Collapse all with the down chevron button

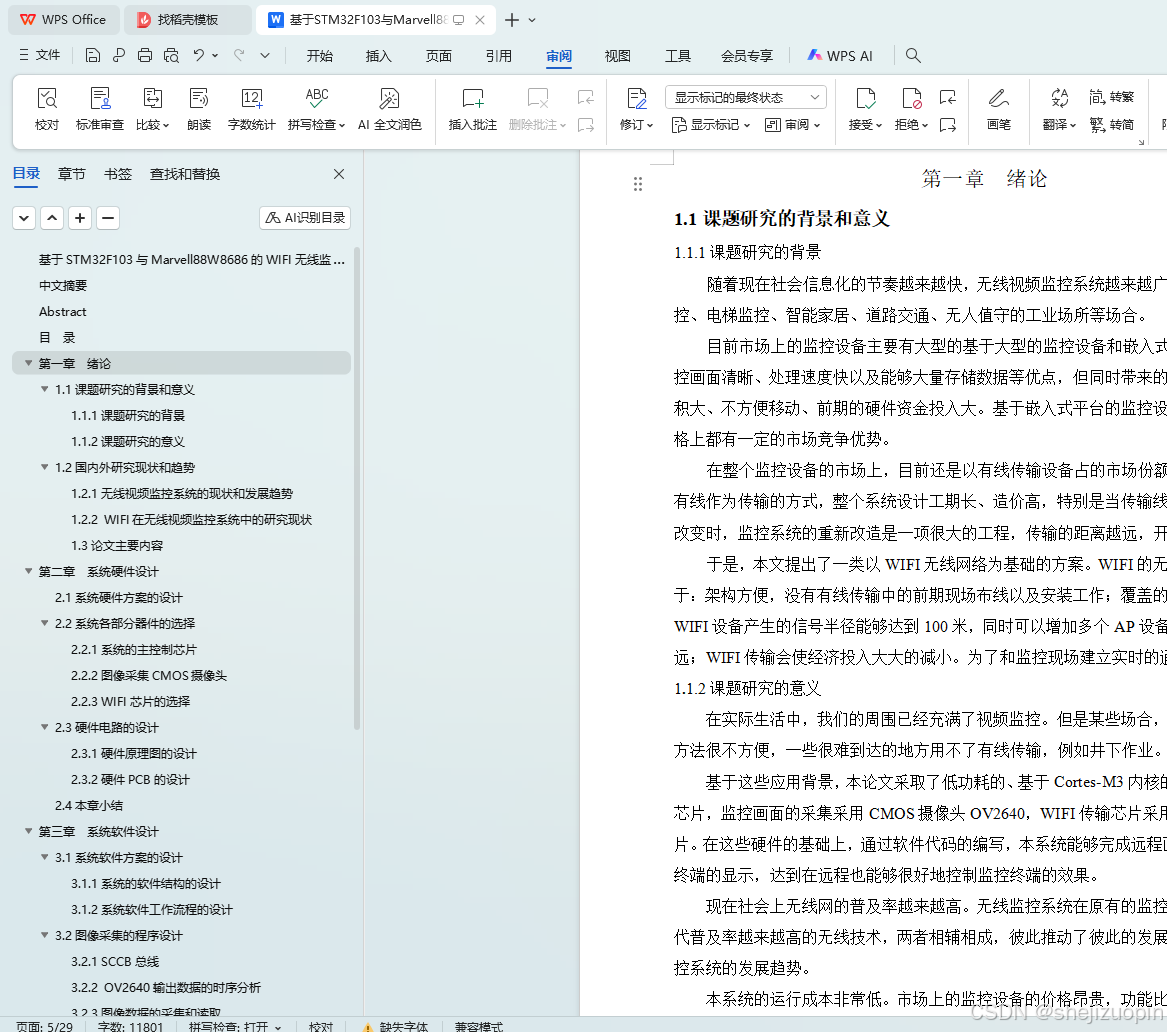point(24,218)
